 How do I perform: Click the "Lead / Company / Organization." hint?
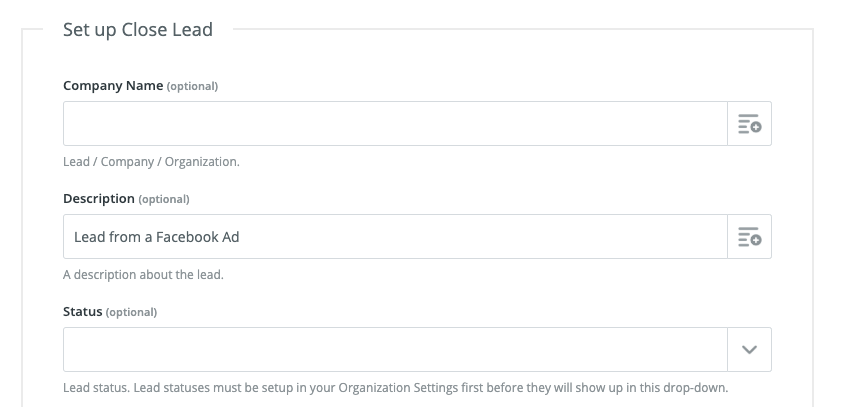click(151, 161)
